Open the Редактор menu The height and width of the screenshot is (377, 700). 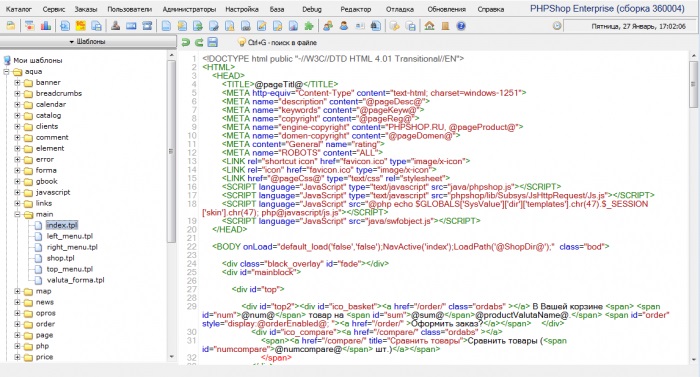click(355, 9)
